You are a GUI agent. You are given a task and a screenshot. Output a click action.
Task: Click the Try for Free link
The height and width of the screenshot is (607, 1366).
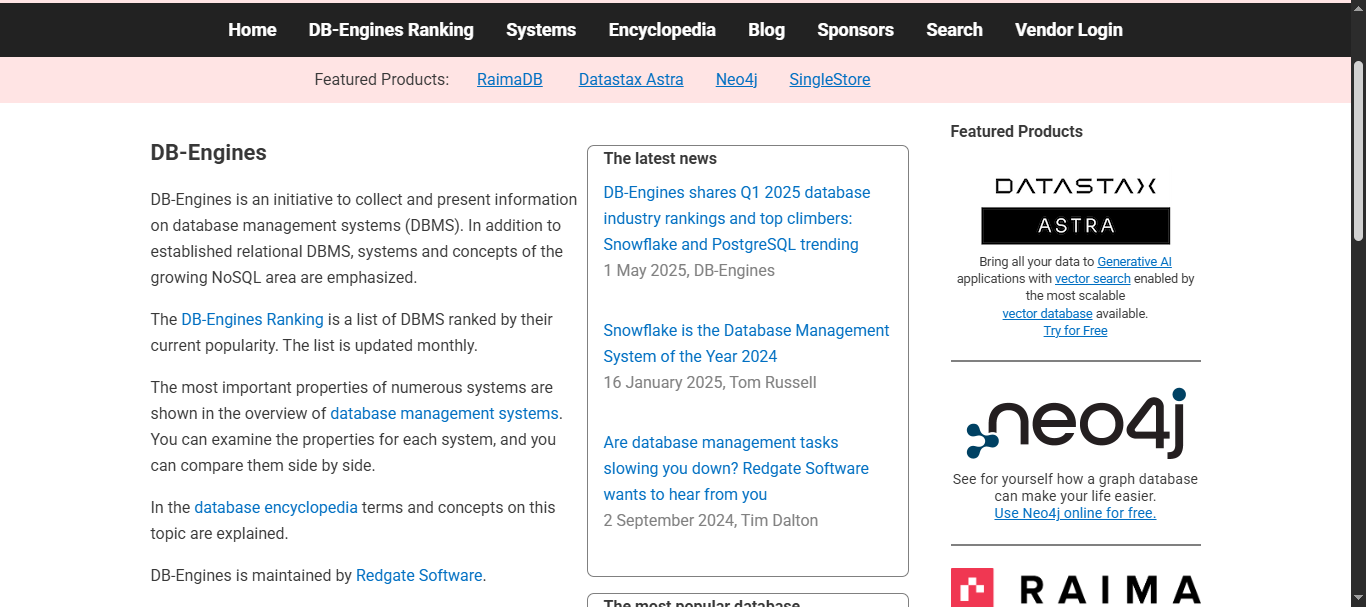pyautogui.click(x=1075, y=331)
